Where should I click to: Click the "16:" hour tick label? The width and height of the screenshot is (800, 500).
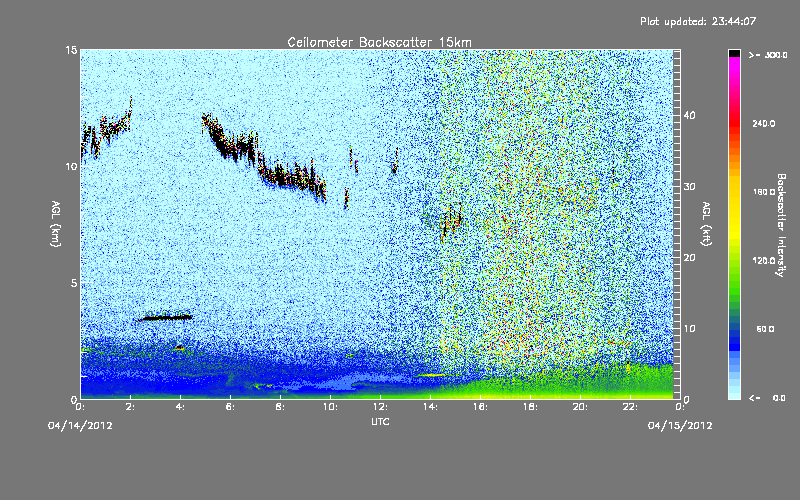click(x=480, y=407)
